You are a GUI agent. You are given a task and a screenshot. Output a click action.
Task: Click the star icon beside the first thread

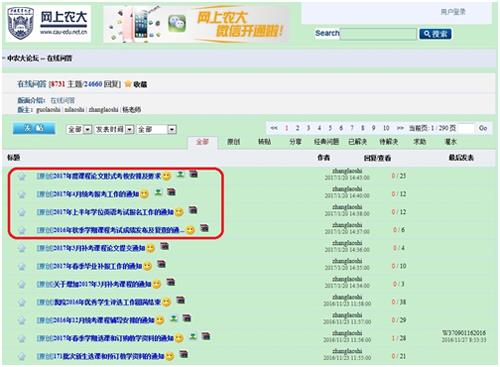point(22,176)
